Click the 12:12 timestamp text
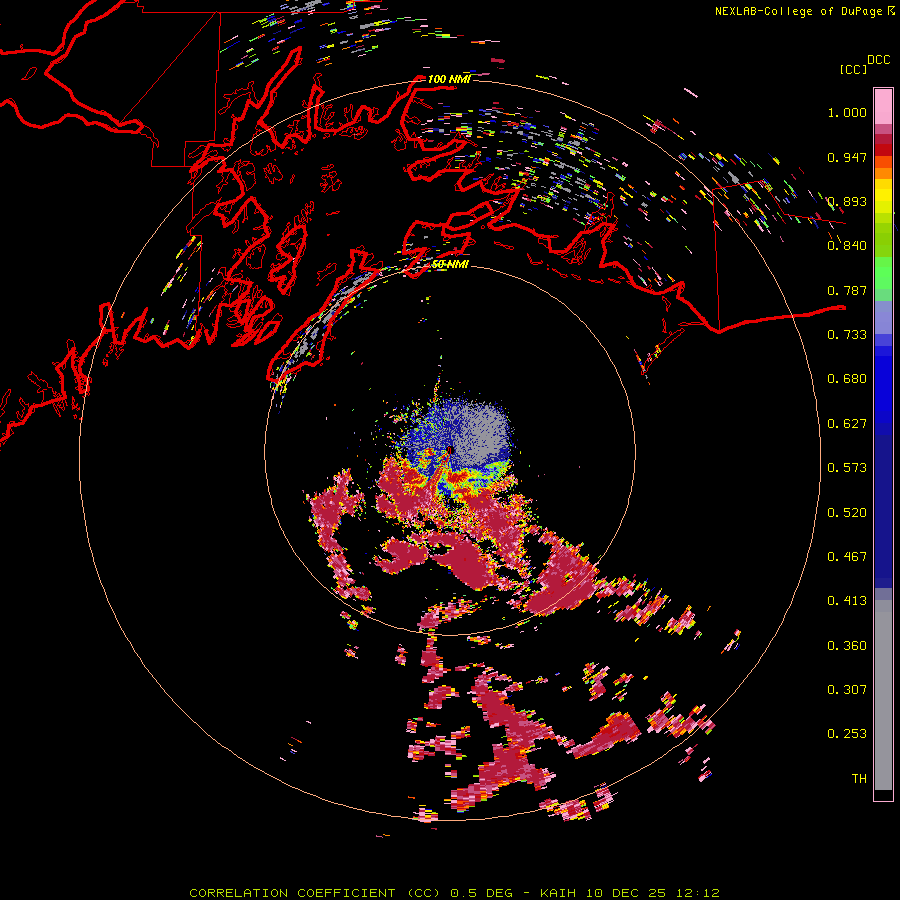The image size is (900, 900). [x=697, y=893]
